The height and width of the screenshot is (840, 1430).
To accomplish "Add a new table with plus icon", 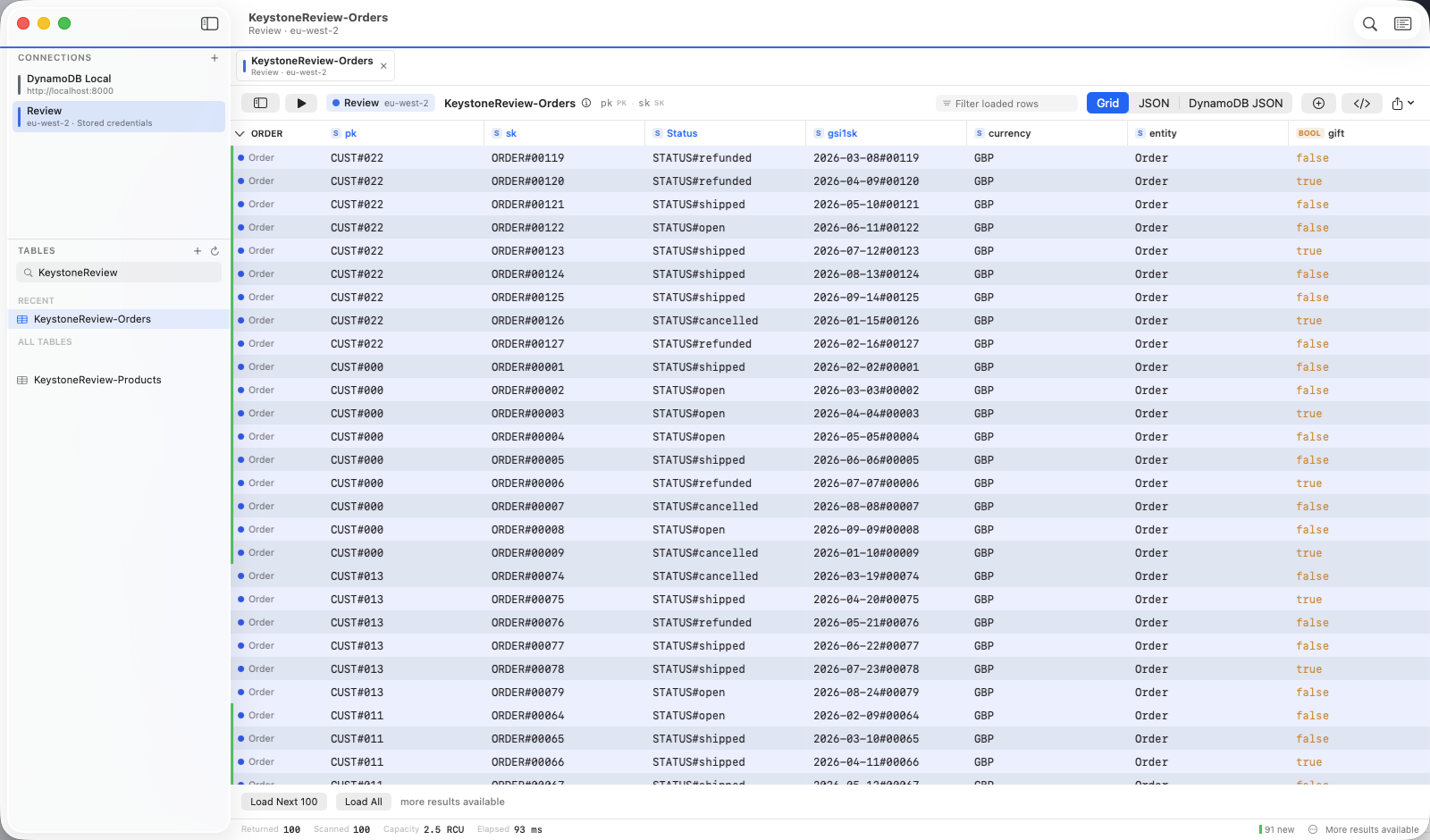I will [198, 251].
